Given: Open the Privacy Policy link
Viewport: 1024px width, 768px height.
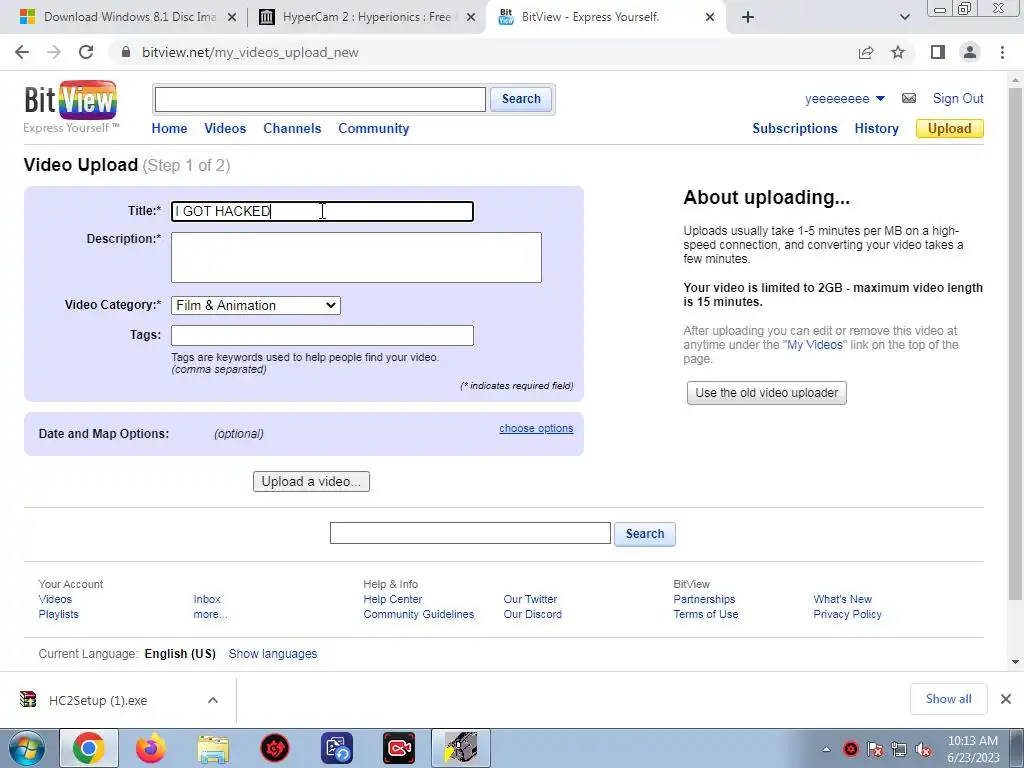Looking at the screenshot, I should 848,614.
